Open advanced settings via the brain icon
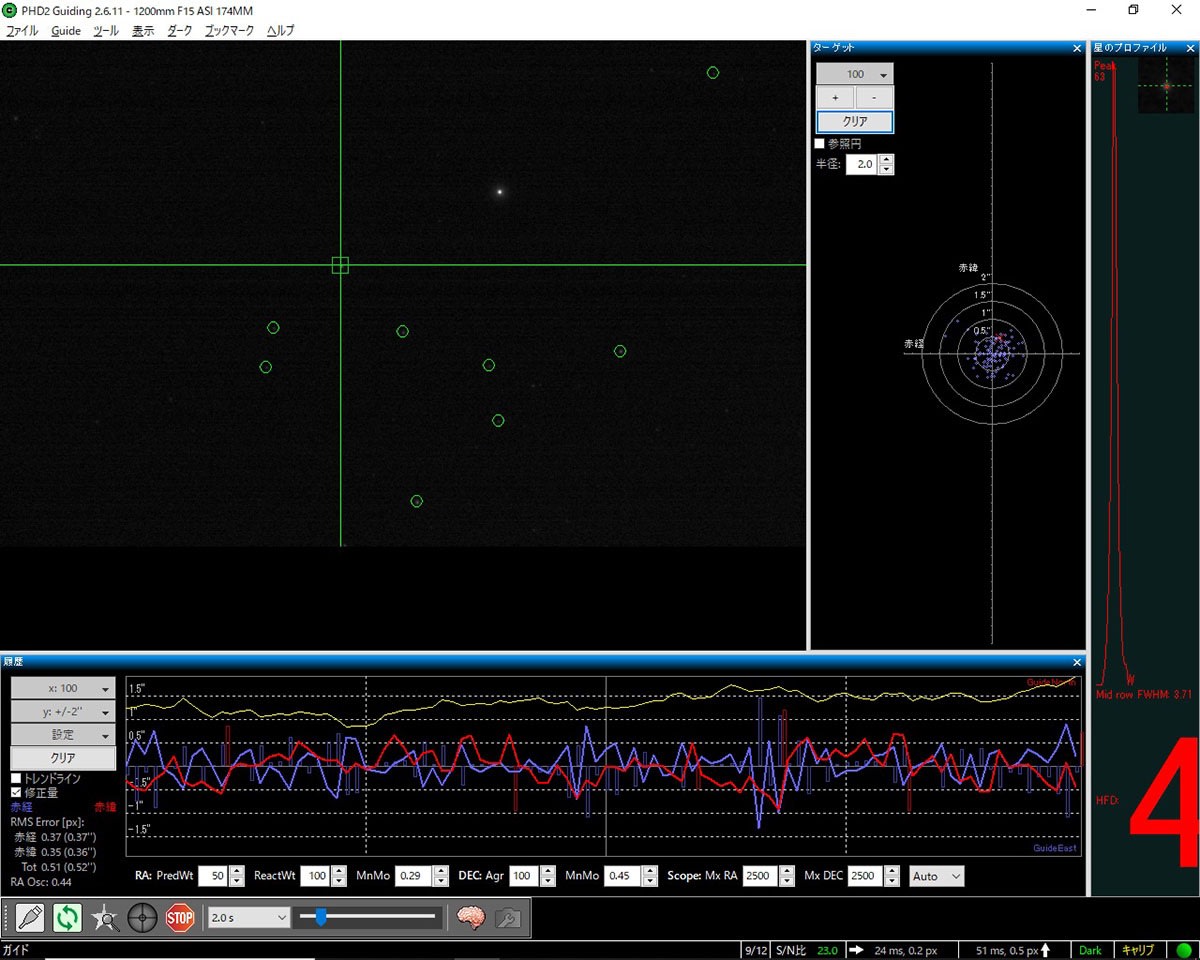Viewport: 1200px width, 960px height. pyautogui.click(x=471, y=917)
